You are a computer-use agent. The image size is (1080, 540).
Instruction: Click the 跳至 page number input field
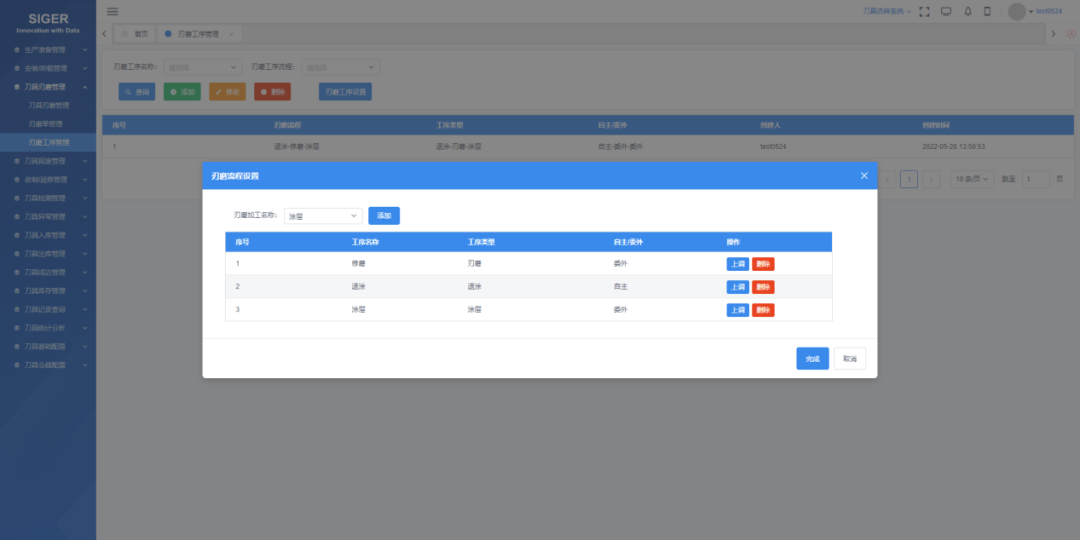(1035, 179)
